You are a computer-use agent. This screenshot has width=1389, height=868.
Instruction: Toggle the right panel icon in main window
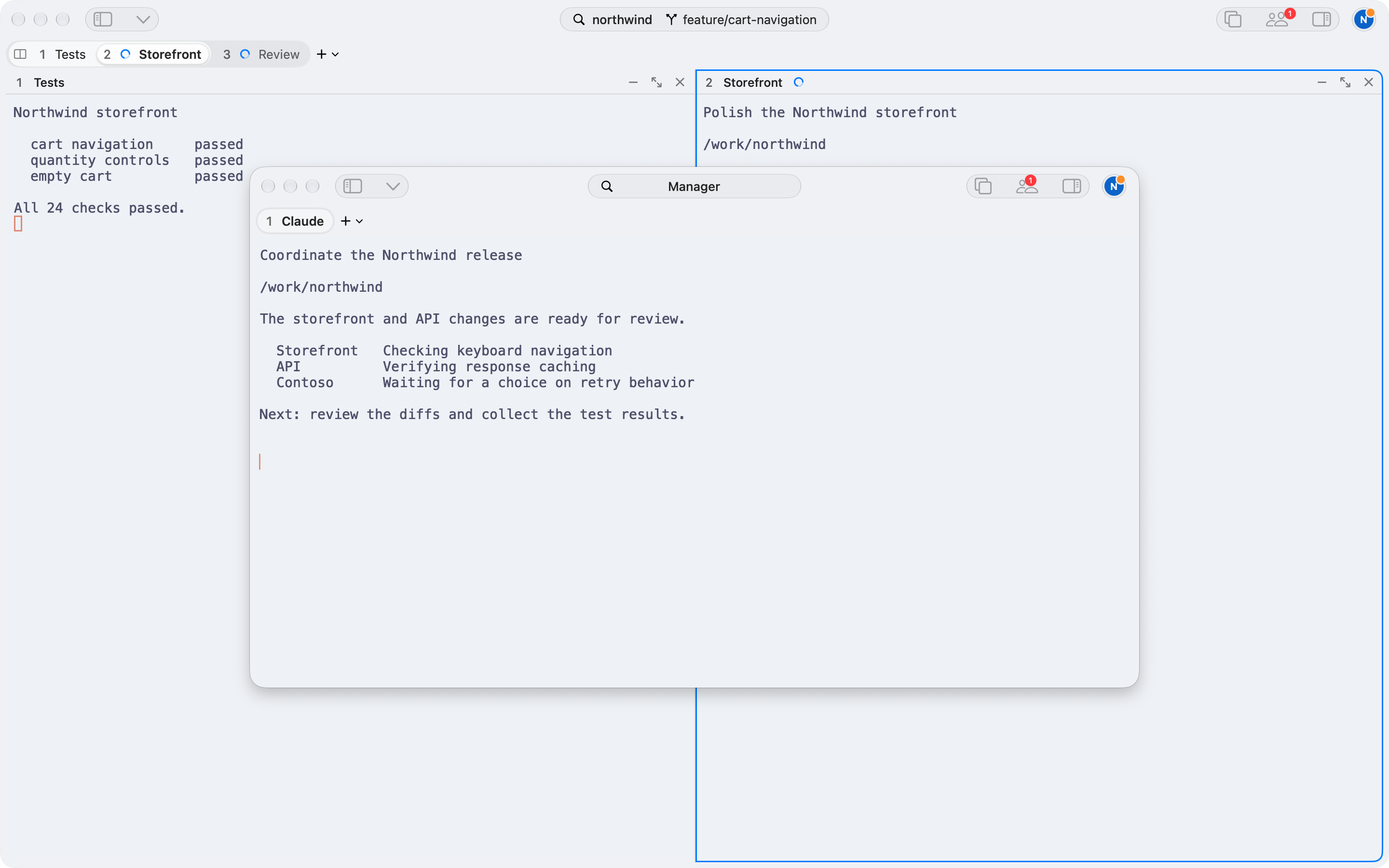(x=1321, y=19)
